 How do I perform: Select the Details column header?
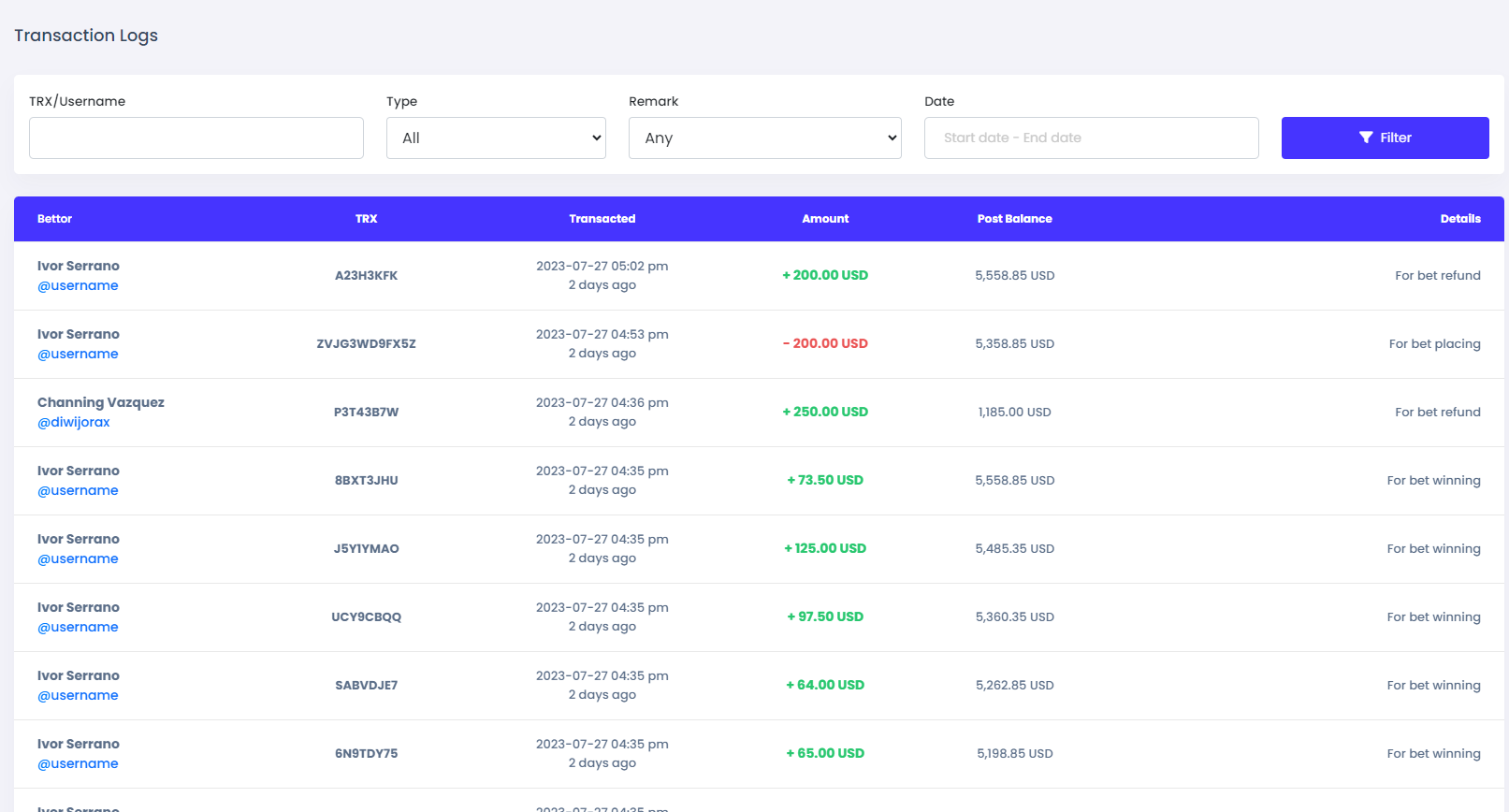1459,219
